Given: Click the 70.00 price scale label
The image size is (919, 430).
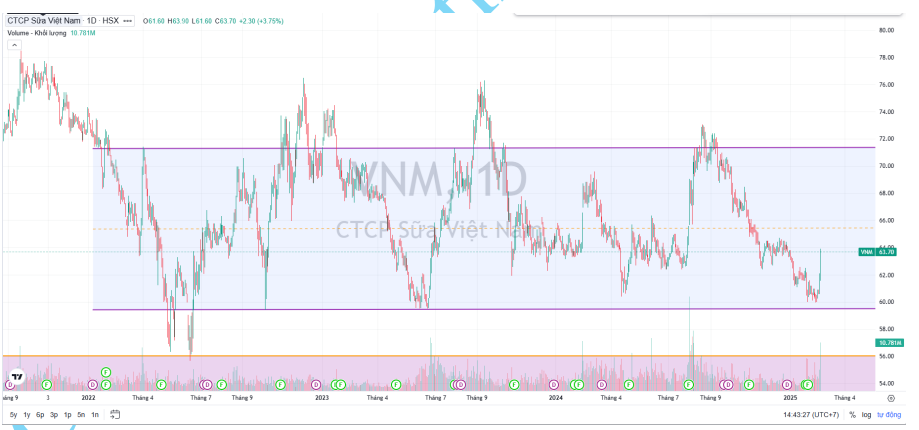Looking at the screenshot, I should click(886, 166).
